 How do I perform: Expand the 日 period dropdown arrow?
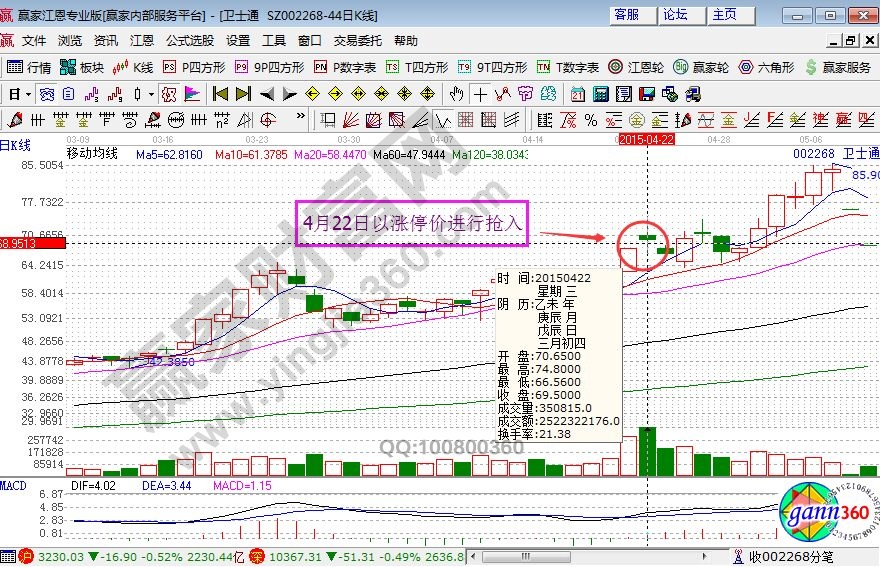point(29,94)
